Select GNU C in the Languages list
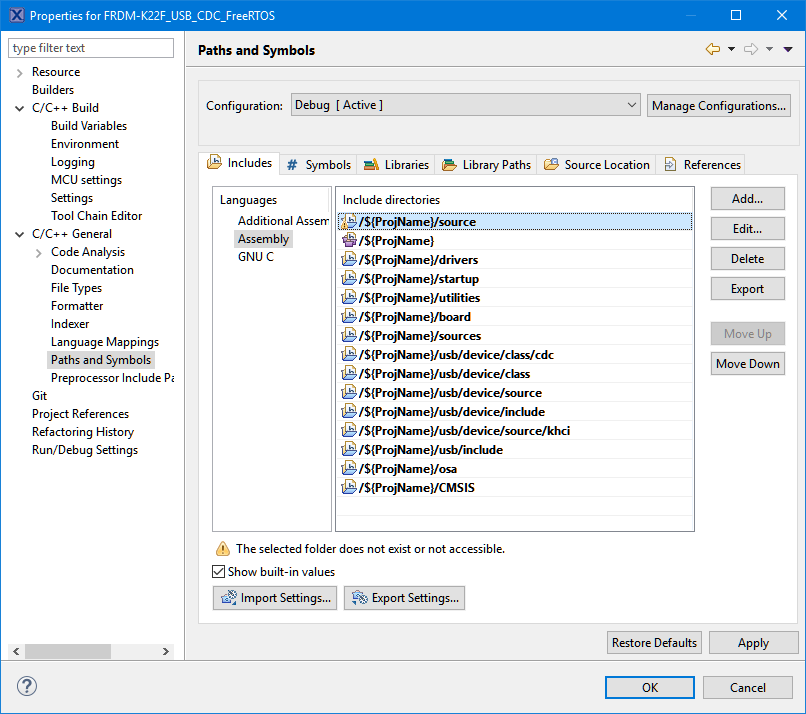Image resolution: width=806 pixels, height=714 pixels. [255, 257]
